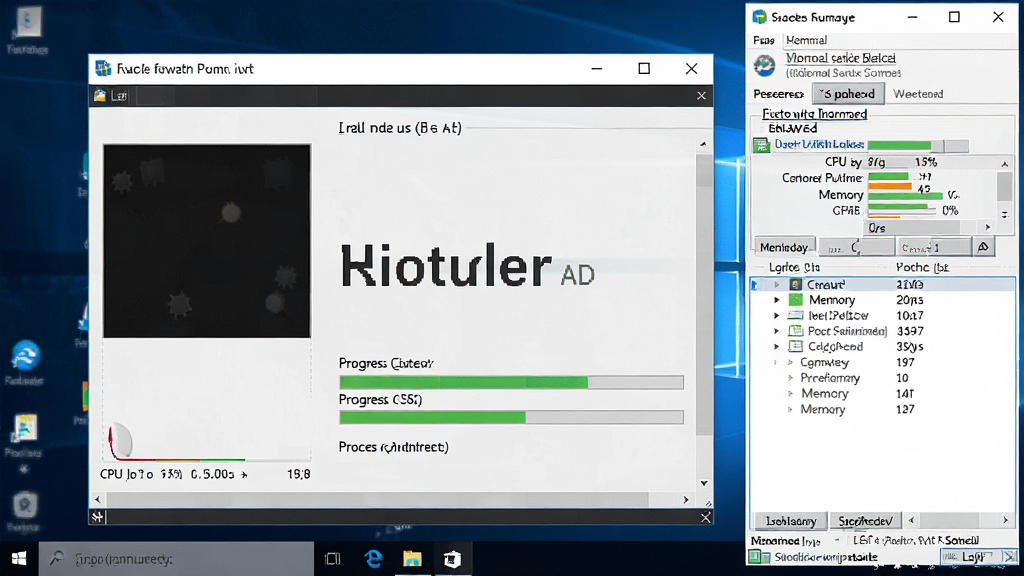This screenshot has width=1024, height=576.
Task: Click the green icon of the 'Memory 20ns' row
Action: (795, 300)
